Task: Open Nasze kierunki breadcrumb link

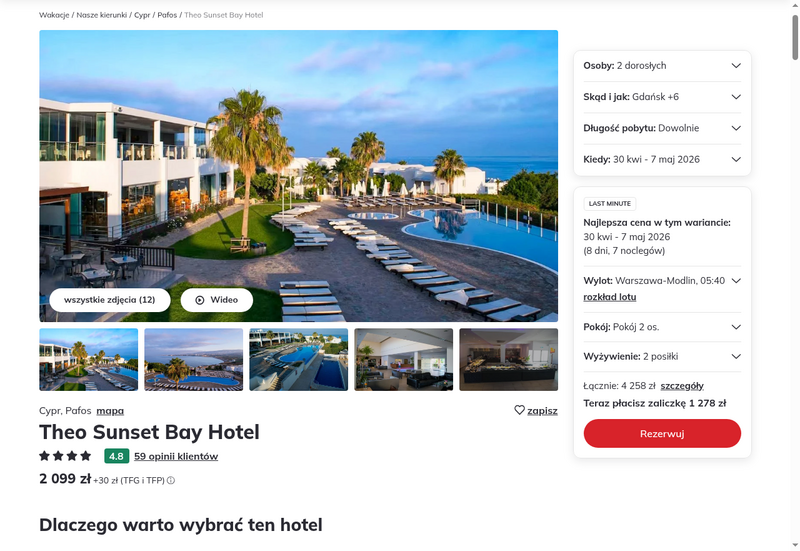Action: pyautogui.click(x=102, y=15)
